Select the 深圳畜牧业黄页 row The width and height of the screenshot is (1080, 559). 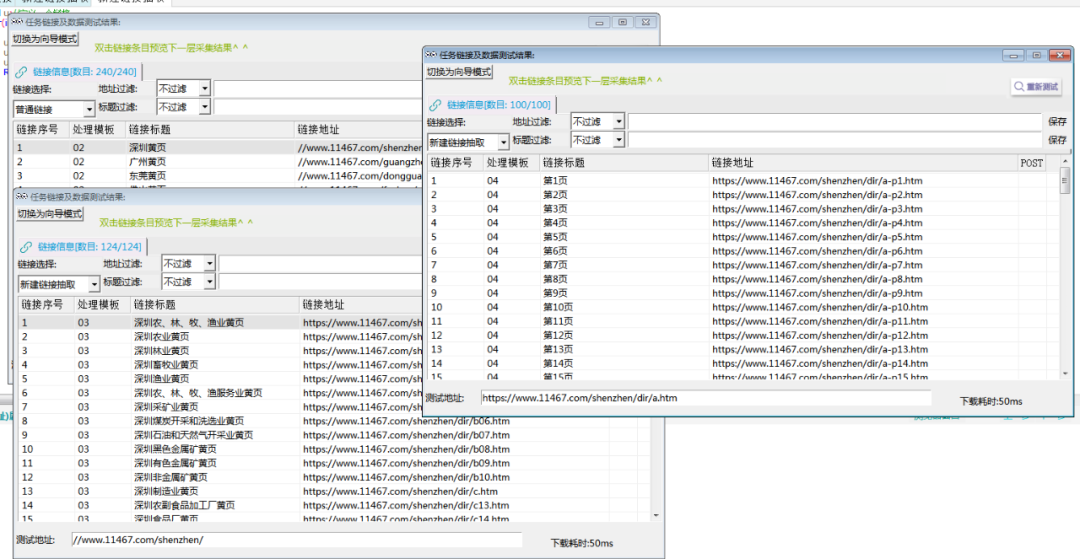[x=220, y=365]
